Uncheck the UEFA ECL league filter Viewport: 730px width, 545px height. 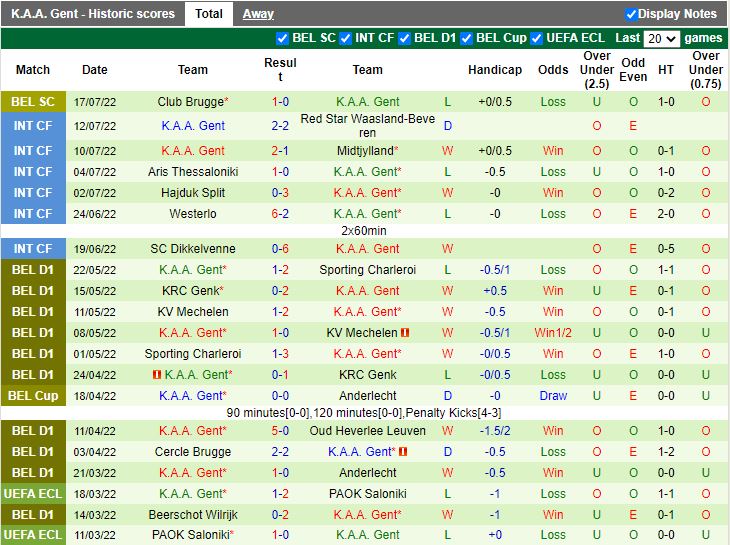[x=536, y=39]
